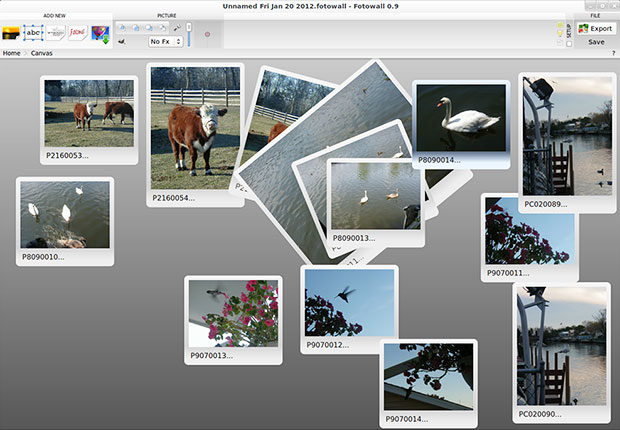Click the P9070013... caption text
Screen dimensions: 620x430
(x=212, y=356)
